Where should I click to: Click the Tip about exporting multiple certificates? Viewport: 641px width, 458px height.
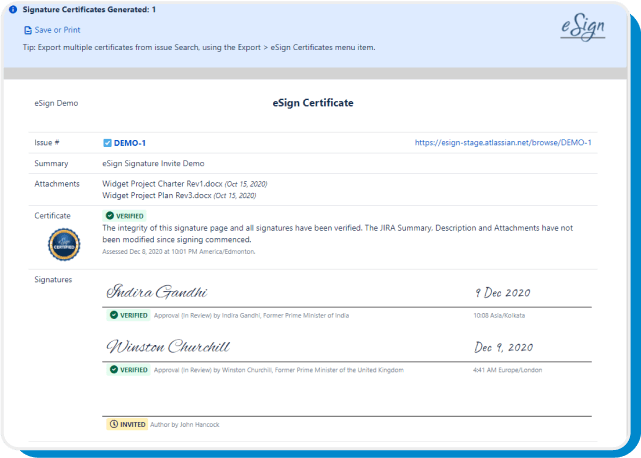(199, 47)
